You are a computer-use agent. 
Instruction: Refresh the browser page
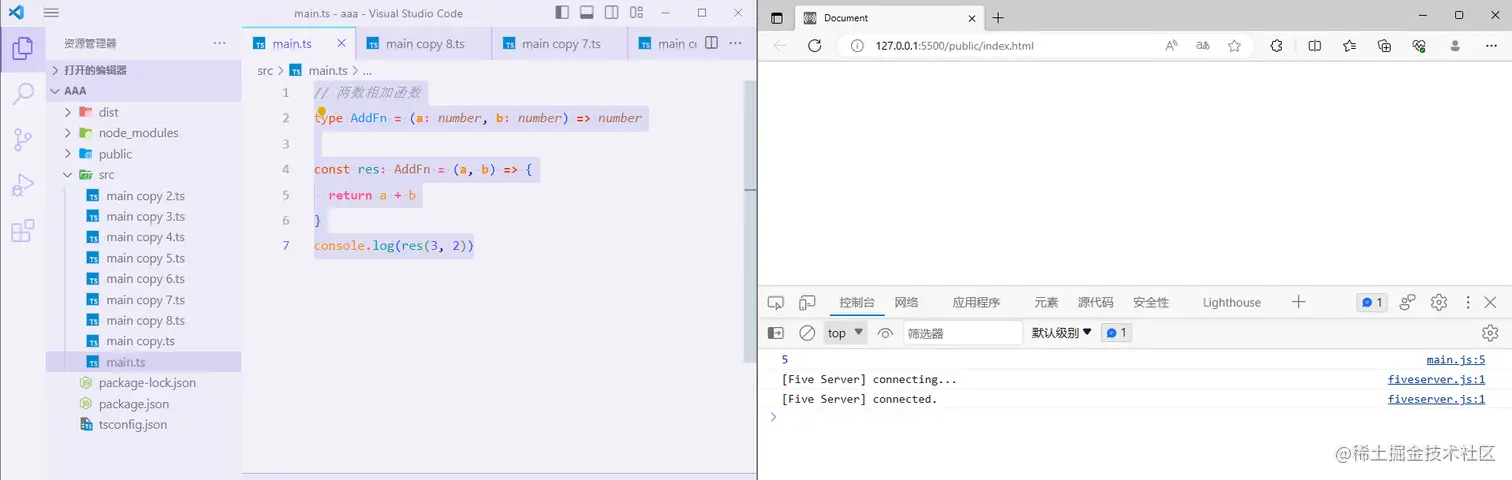(x=814, y=46)
